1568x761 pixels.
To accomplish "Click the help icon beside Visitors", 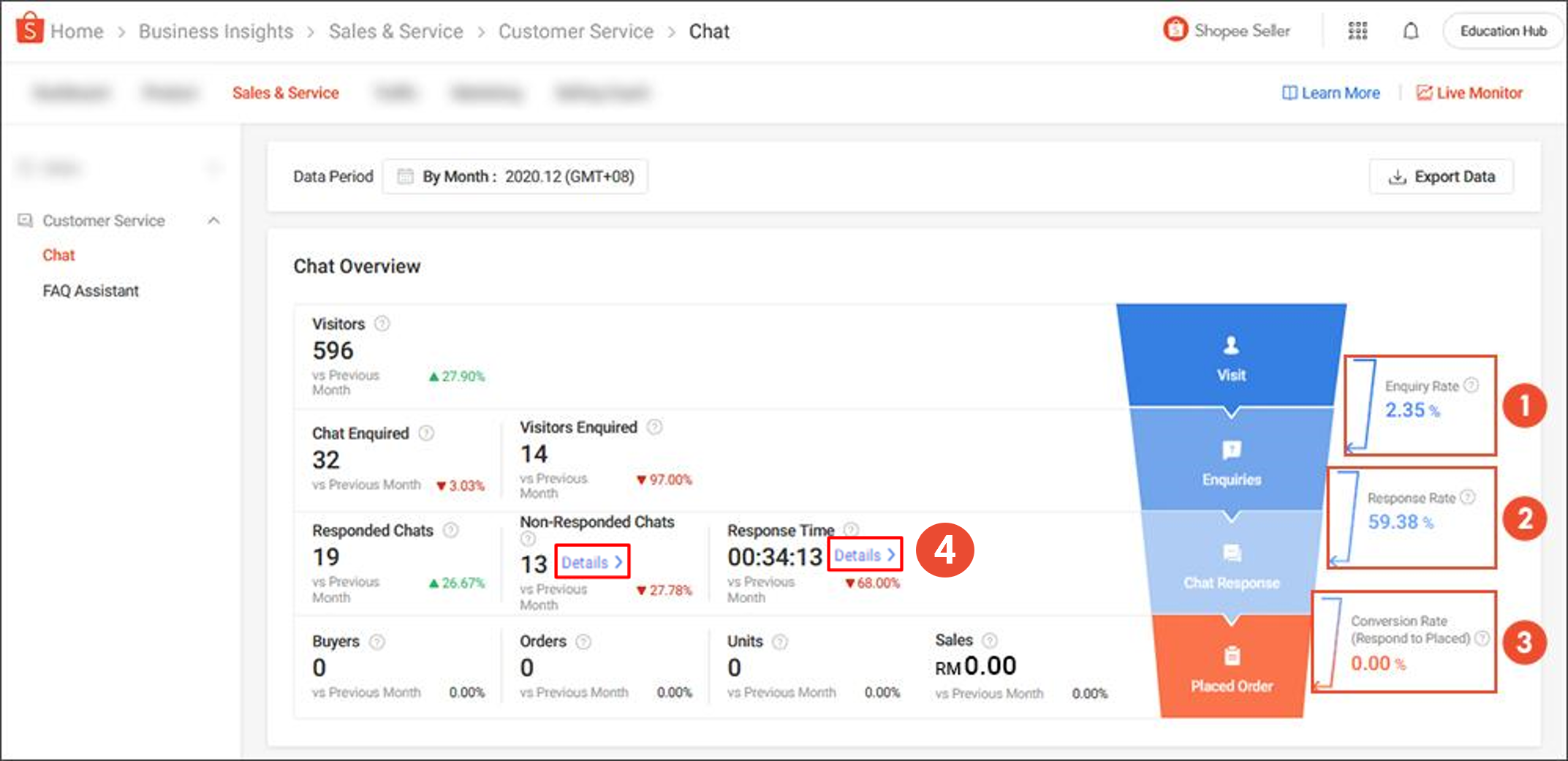I will [x=382, y=324].
